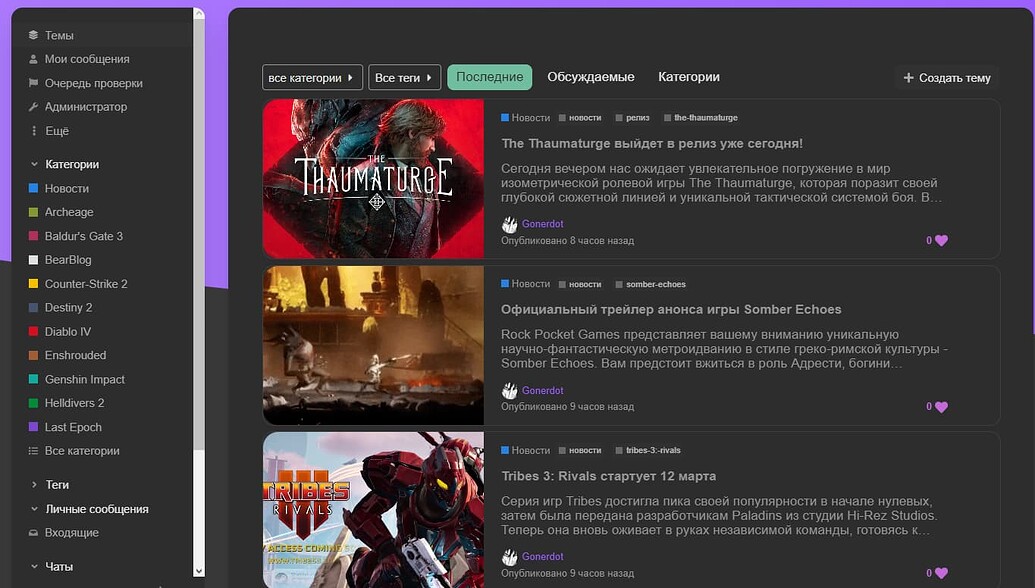The height and width of the screenshot is (588, 1035).
Task: Open the Somber Echoes post thumbnail
Action: pyautogui.click(x=373, y=345)
